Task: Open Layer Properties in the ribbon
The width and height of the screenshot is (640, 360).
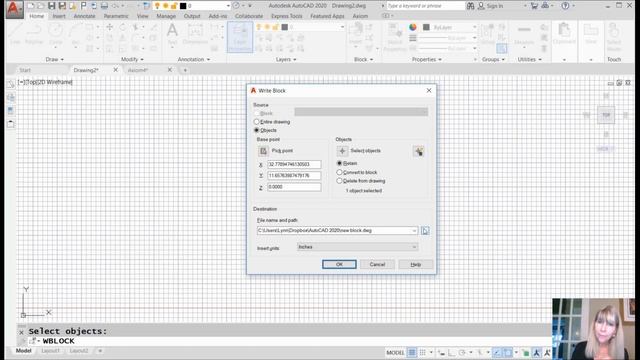Action: [240, 37]
